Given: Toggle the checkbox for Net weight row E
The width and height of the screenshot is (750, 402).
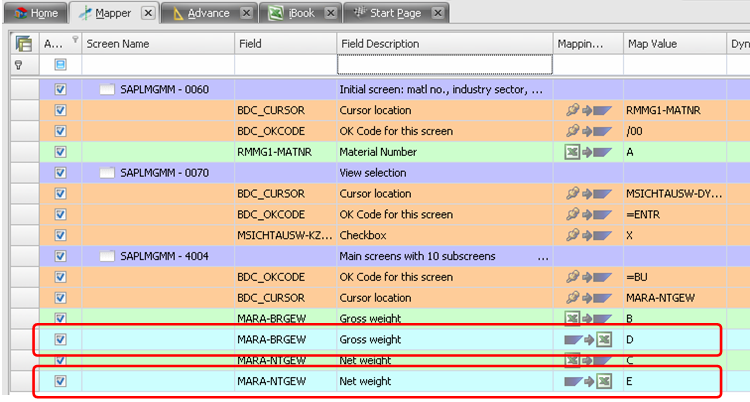Looking at the screenshot, I should click(60, 381).
